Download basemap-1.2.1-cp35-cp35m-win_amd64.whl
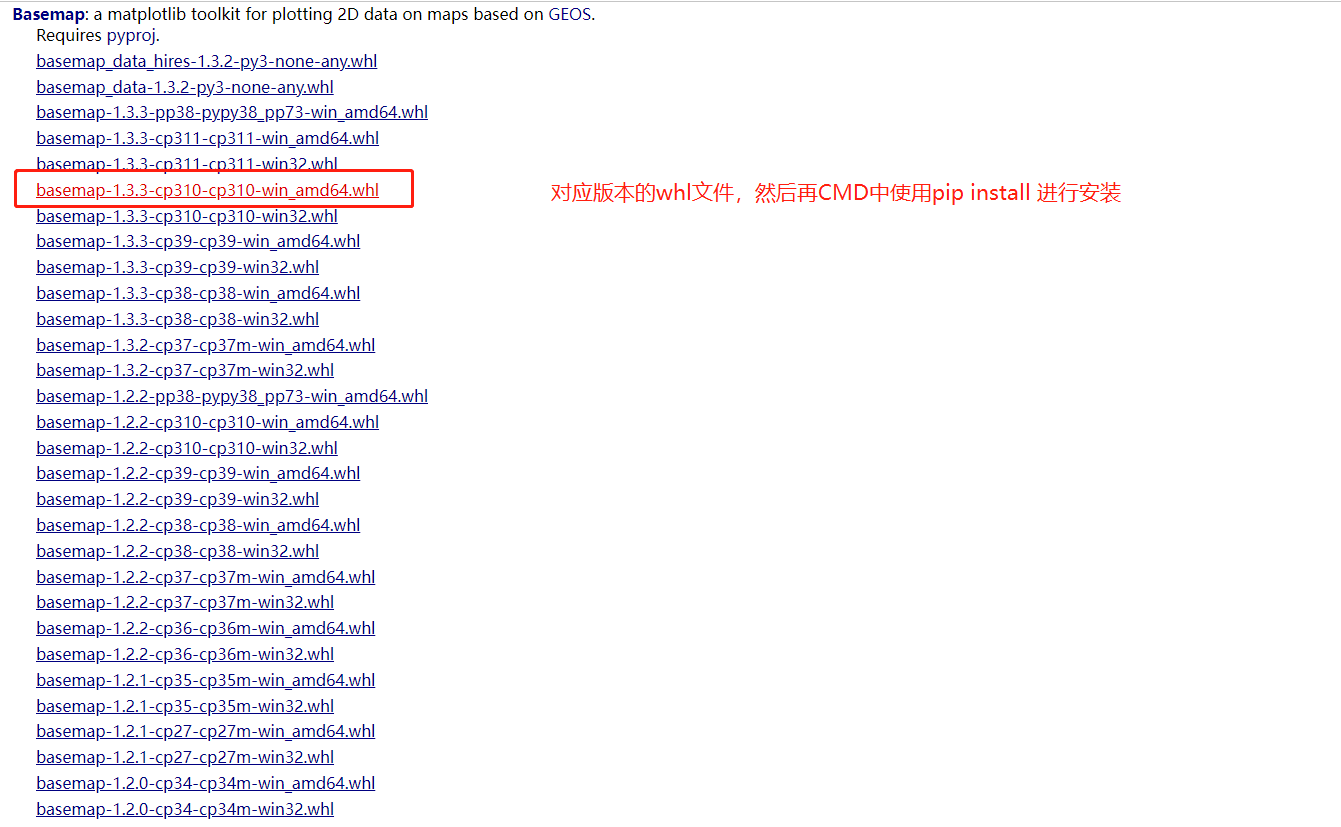Image resolution: width=1341 pixels, height=827 pixels. coord(206,680)
